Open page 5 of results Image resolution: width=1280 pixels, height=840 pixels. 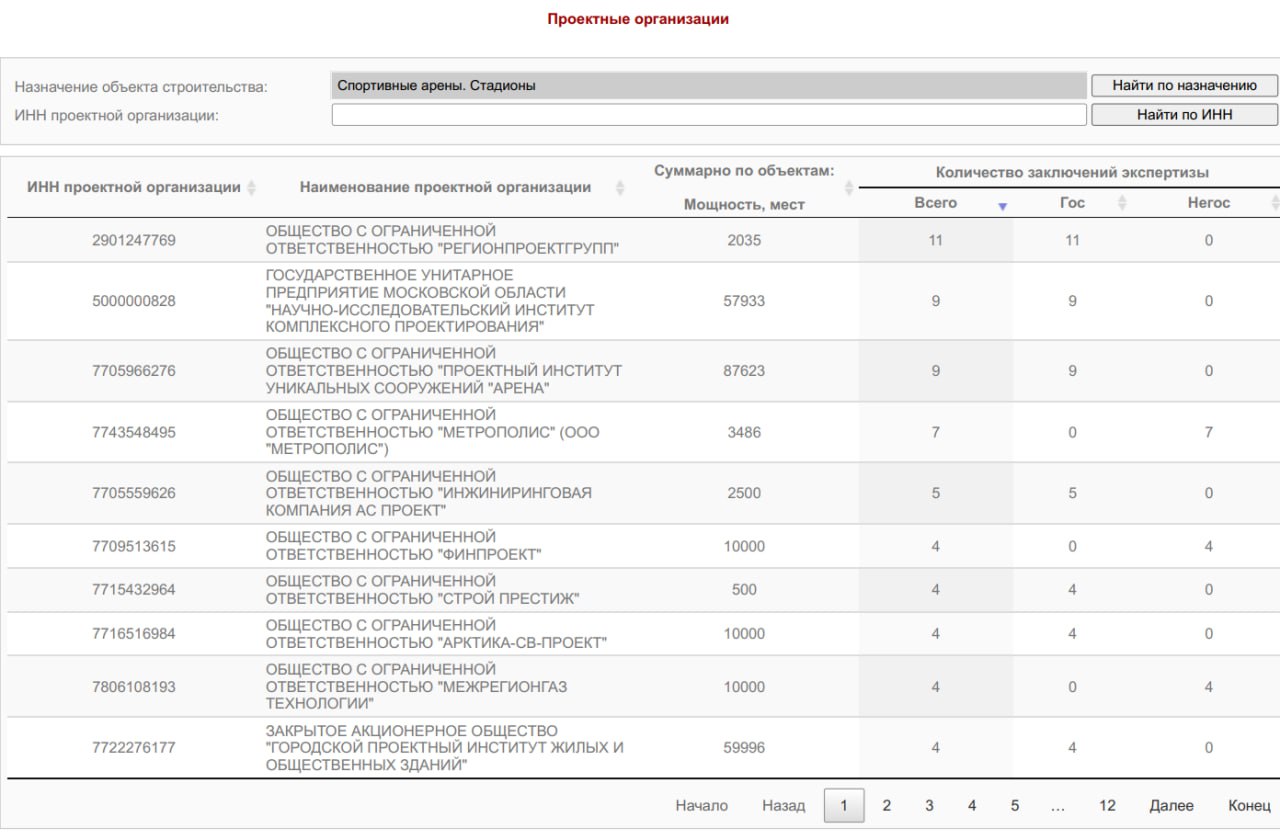(1014, 806)
